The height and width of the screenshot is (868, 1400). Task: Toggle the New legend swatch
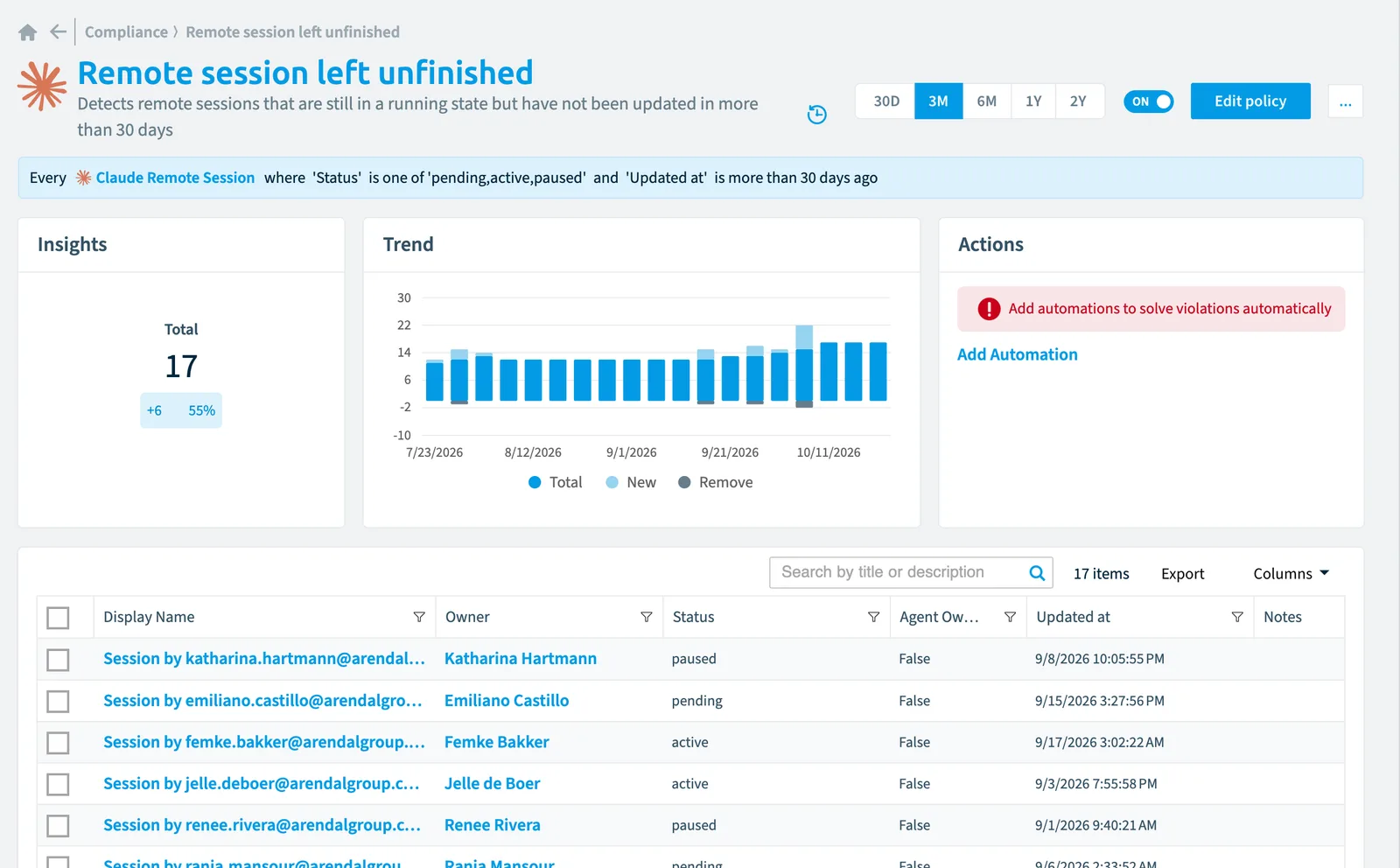tap(612, 482)
